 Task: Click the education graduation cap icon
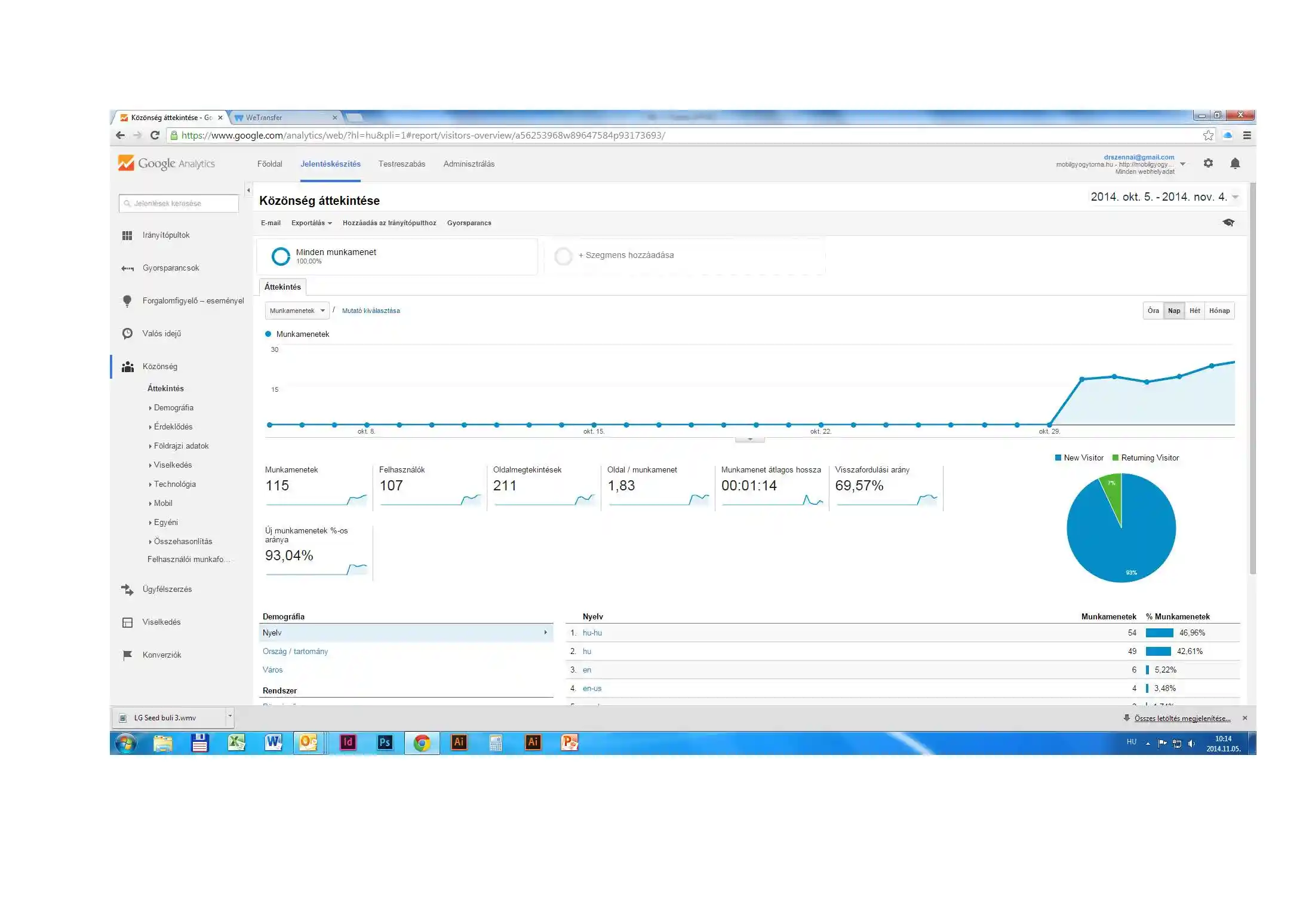click(1228, 223)
